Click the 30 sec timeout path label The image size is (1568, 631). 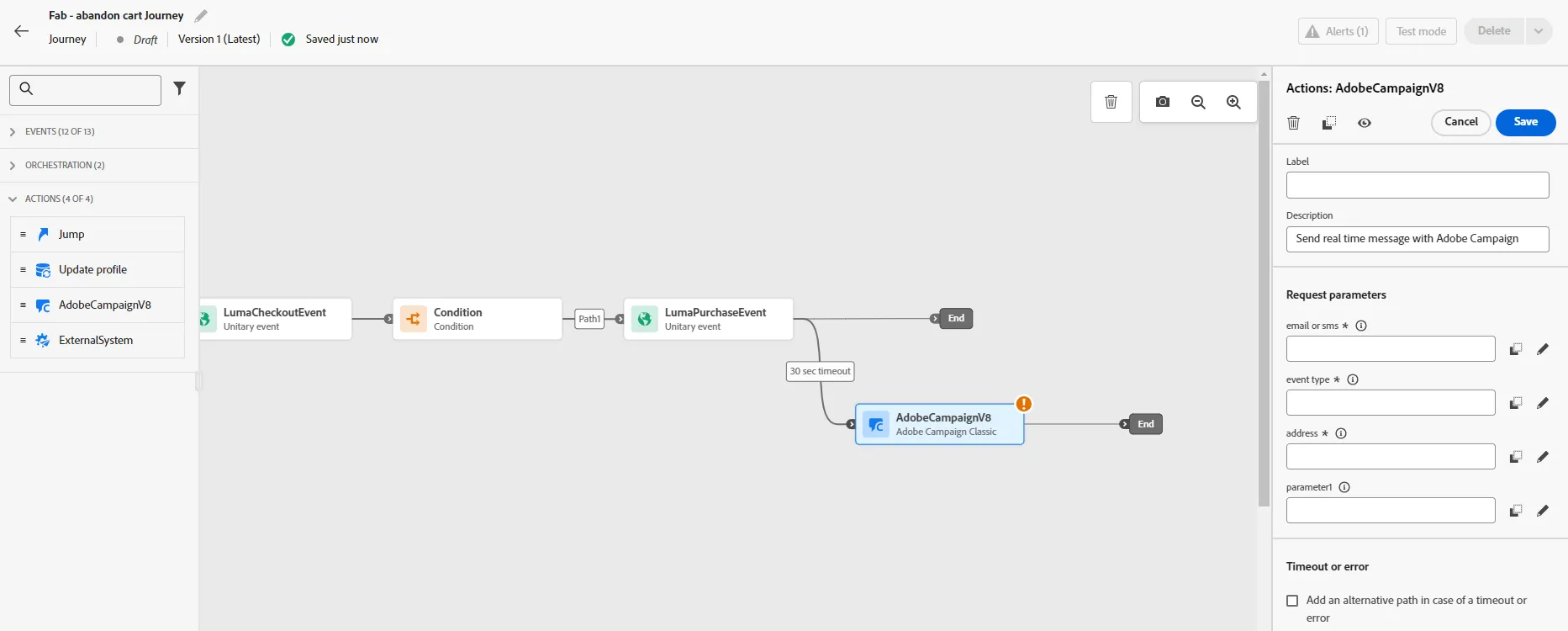pos(820,371)
